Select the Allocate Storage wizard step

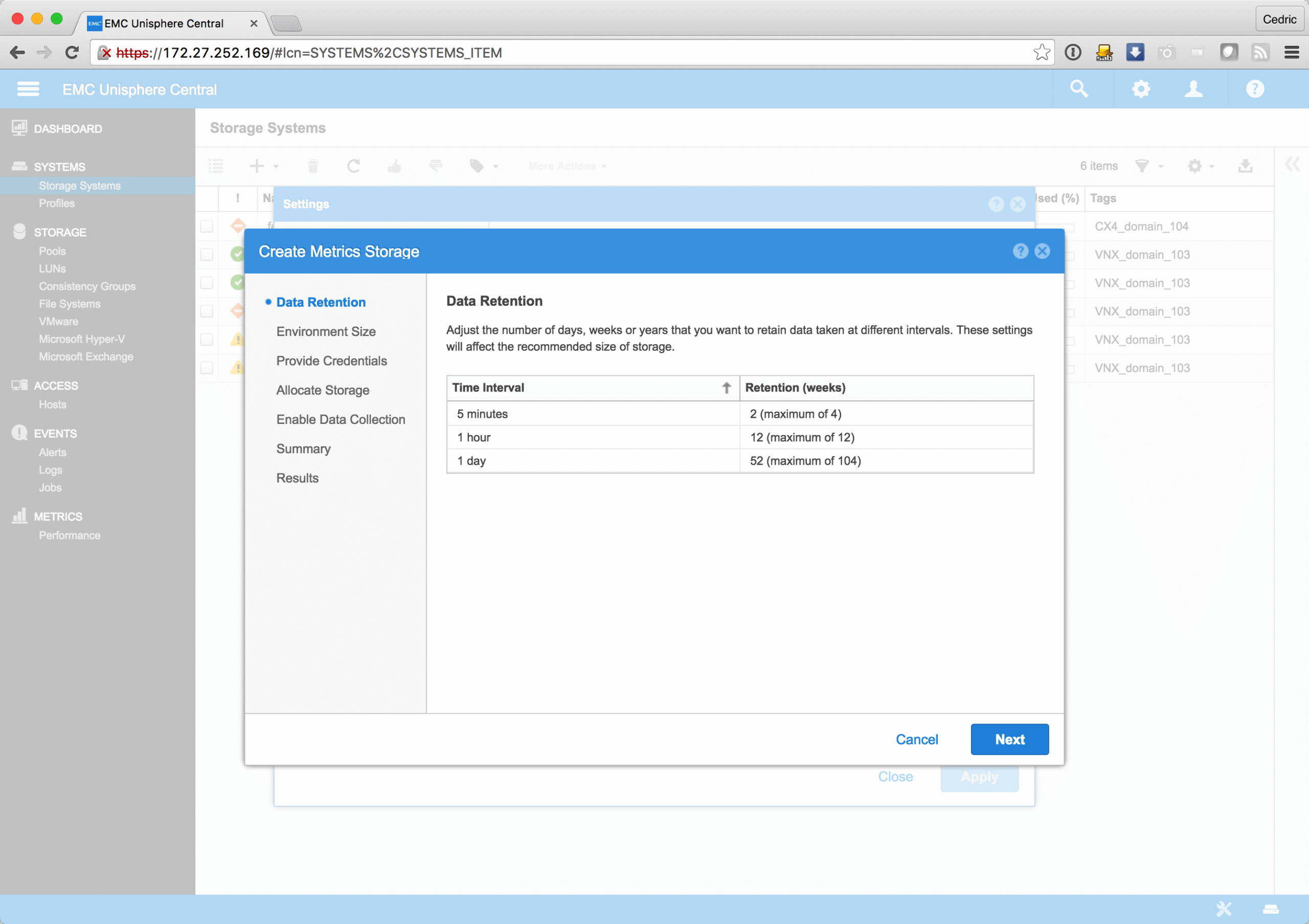323,390
